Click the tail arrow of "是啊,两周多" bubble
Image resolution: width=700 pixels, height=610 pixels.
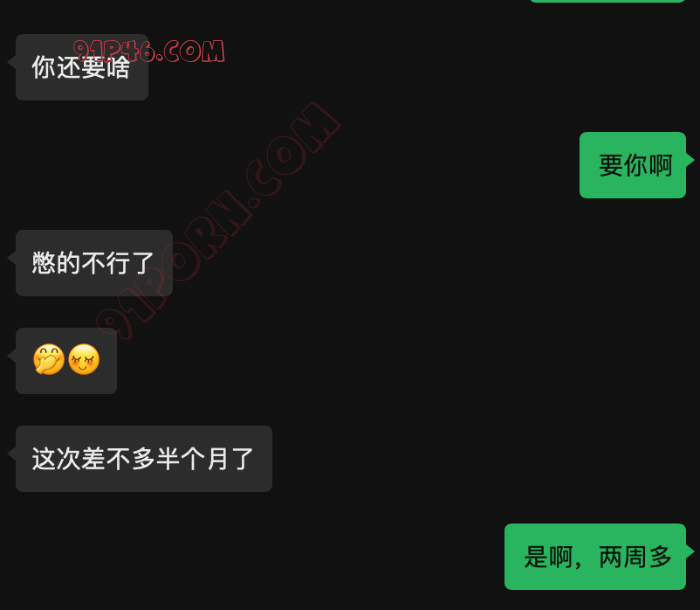(x=690, y=552)
